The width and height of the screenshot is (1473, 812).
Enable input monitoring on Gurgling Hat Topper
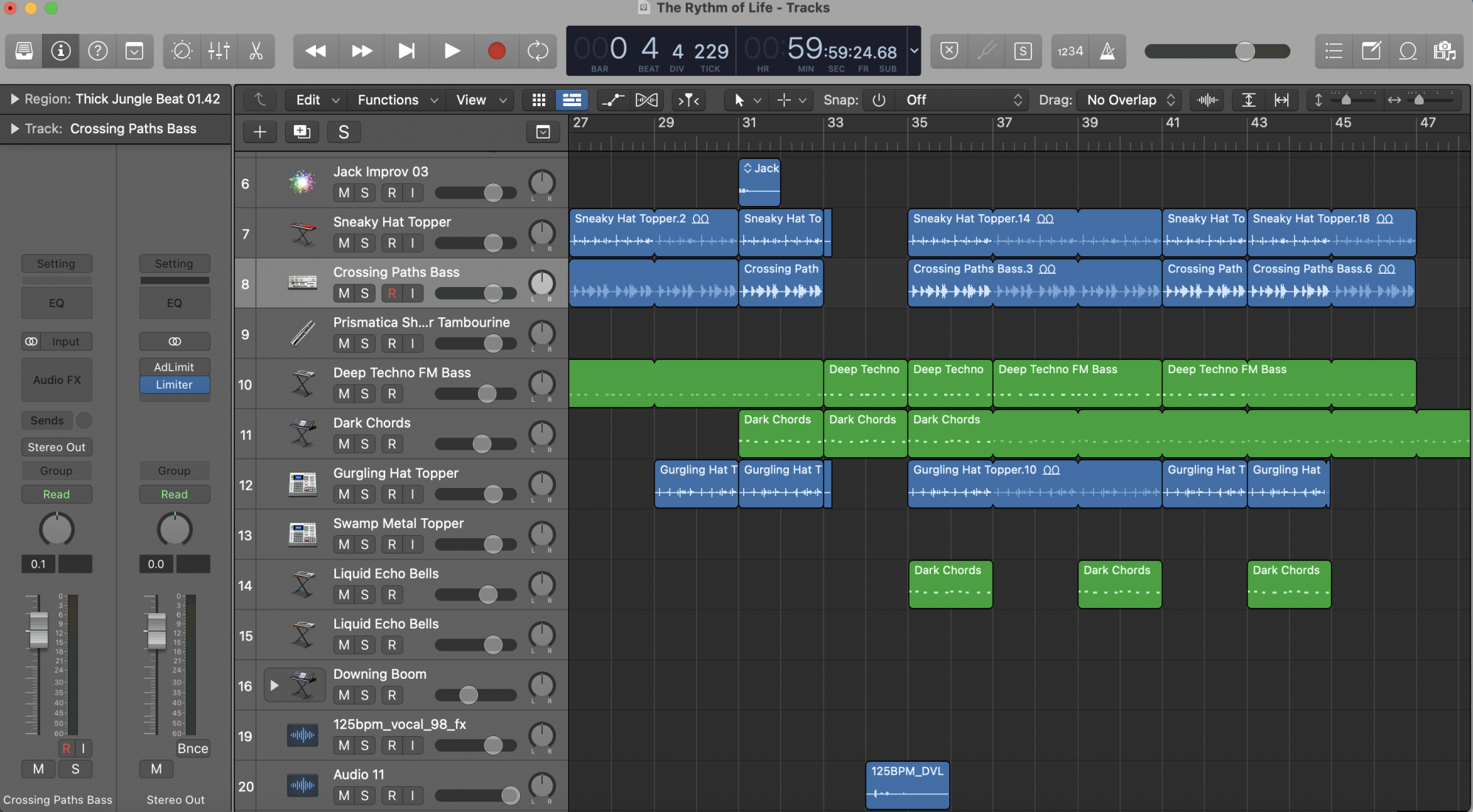point(412,494)
